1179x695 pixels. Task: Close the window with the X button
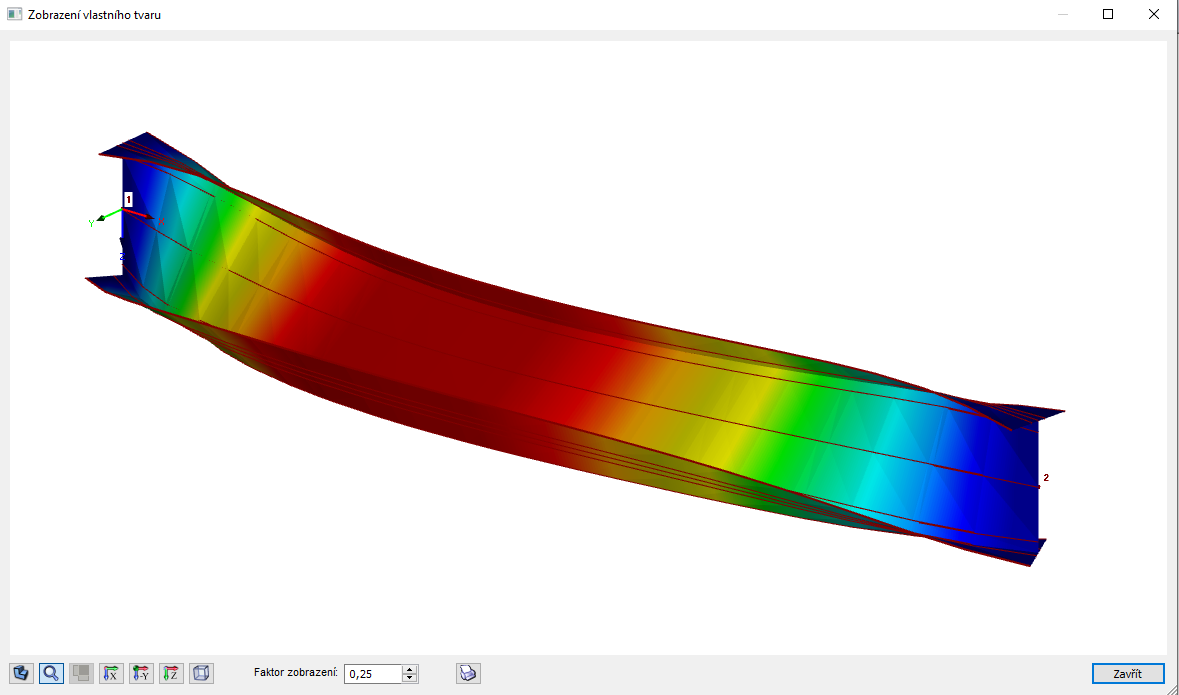1153,14
